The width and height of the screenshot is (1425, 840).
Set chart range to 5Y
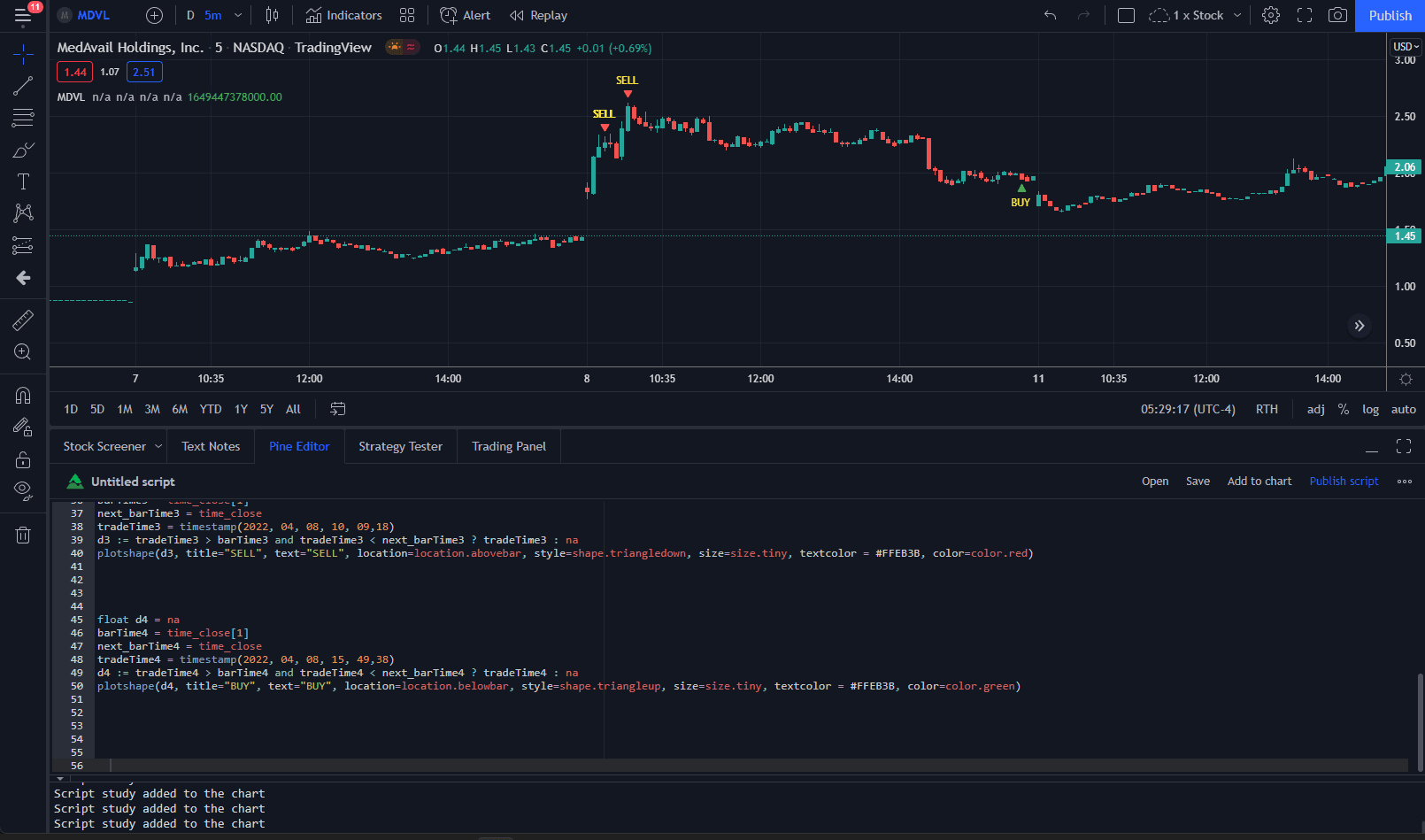click(266, 410)
